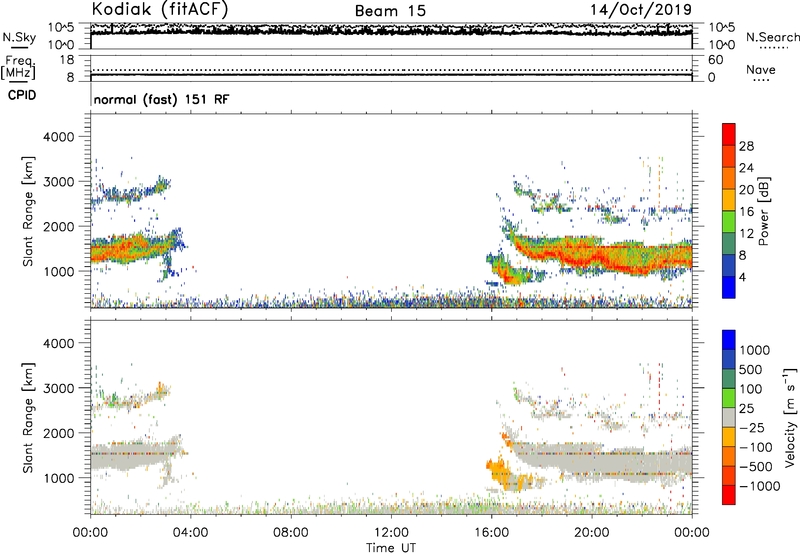Click the '18' tick on frequency axis
This screenshot has width=800, height=554.
[x=67, y=60]
